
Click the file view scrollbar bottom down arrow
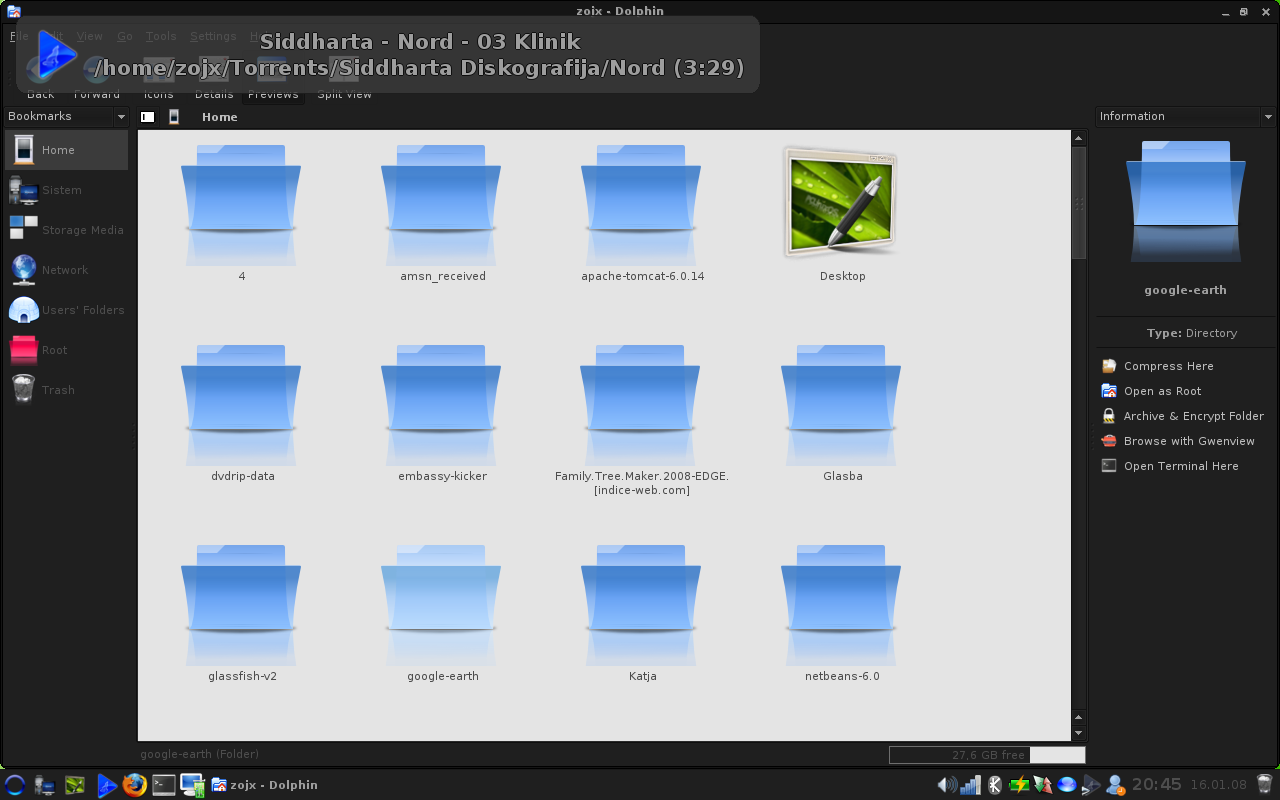(x=1079, y=733)
